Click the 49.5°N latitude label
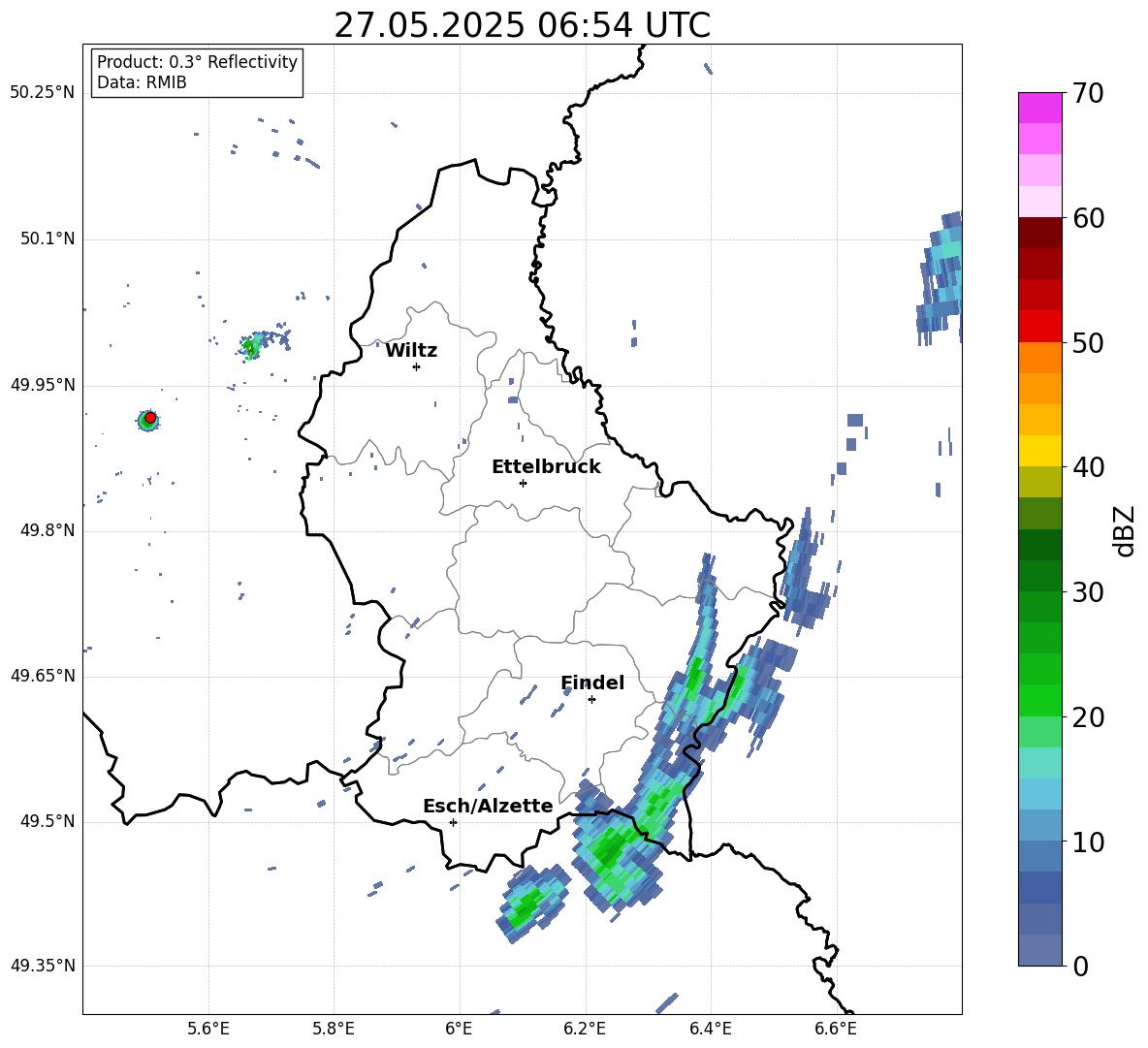The image size is (1148, 1048). coord(47,821)
